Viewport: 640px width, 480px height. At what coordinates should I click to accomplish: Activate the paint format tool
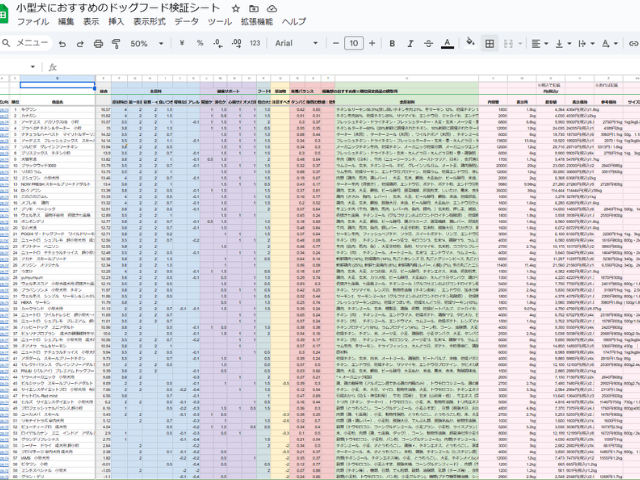[x=116, y=43]
